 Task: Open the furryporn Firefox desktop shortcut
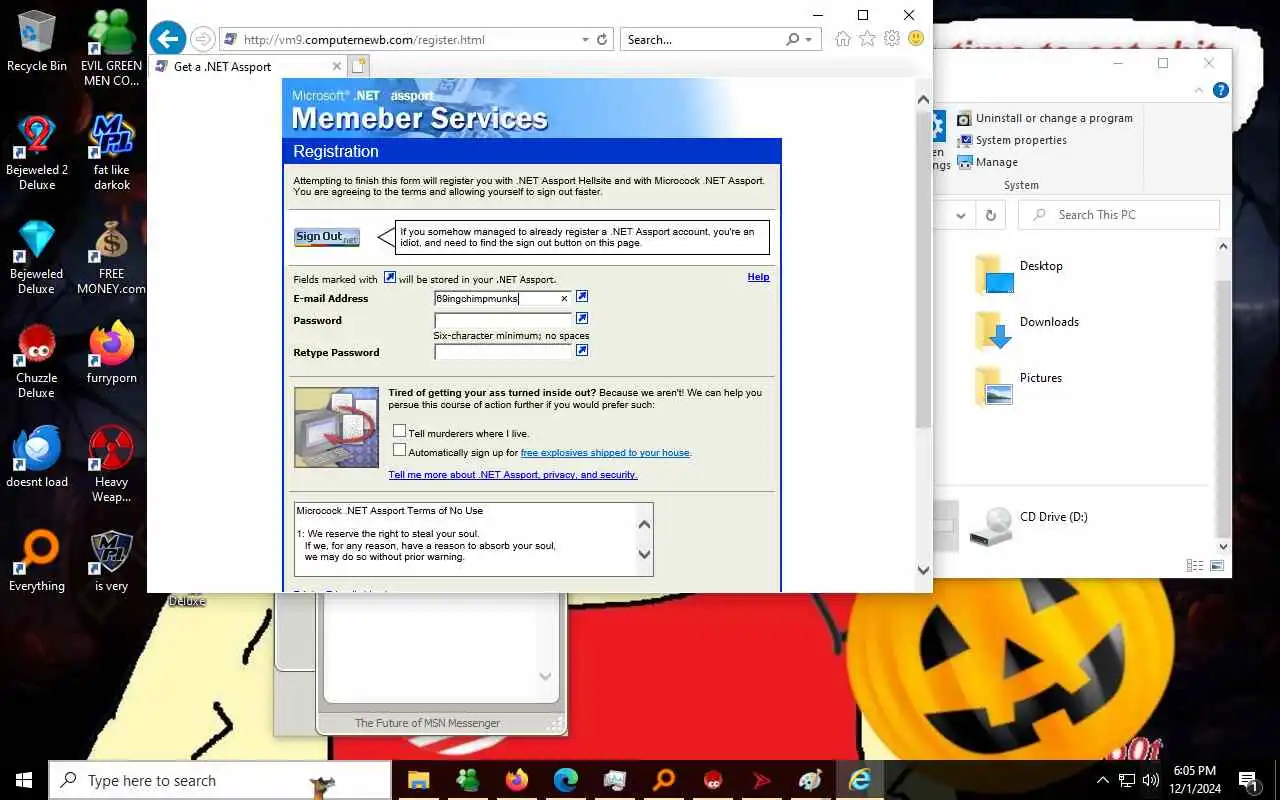[111, 352]
